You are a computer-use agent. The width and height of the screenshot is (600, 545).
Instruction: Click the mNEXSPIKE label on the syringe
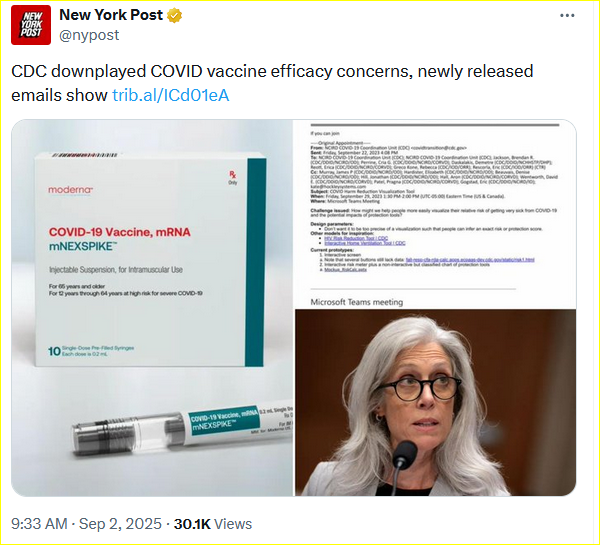(x=212, y=424)
